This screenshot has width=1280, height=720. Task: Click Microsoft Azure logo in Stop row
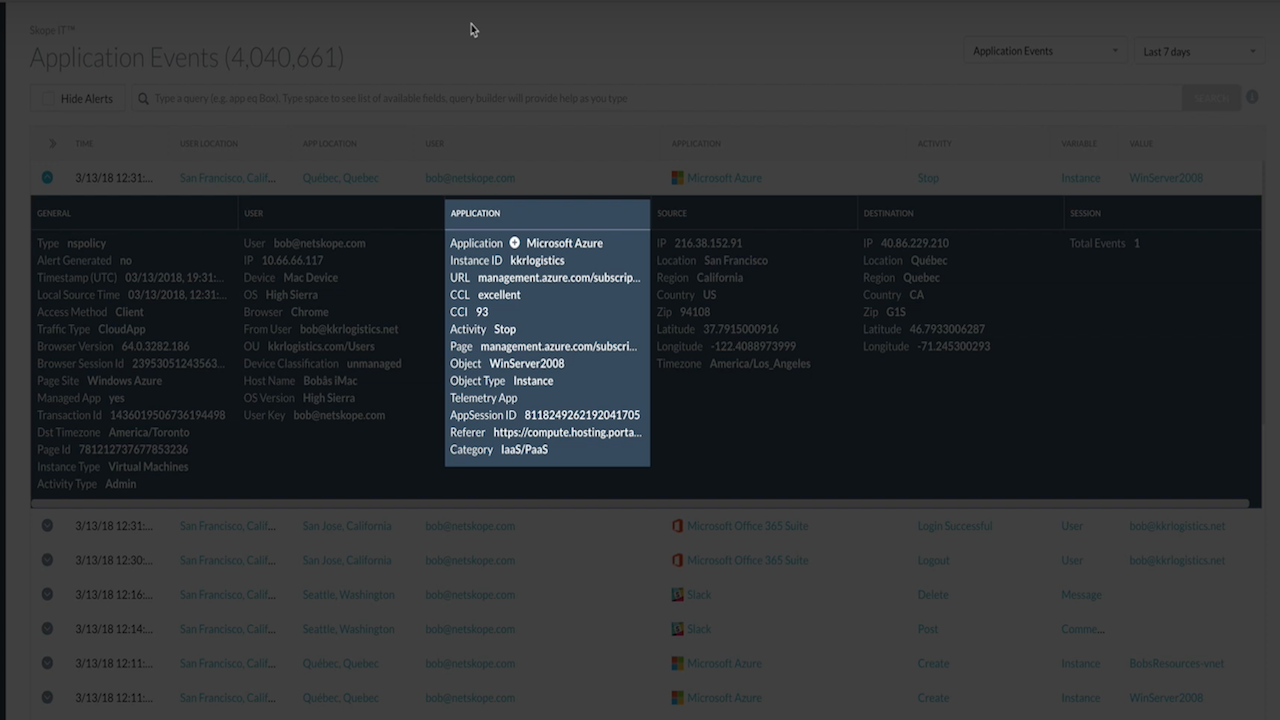[677, 178]
